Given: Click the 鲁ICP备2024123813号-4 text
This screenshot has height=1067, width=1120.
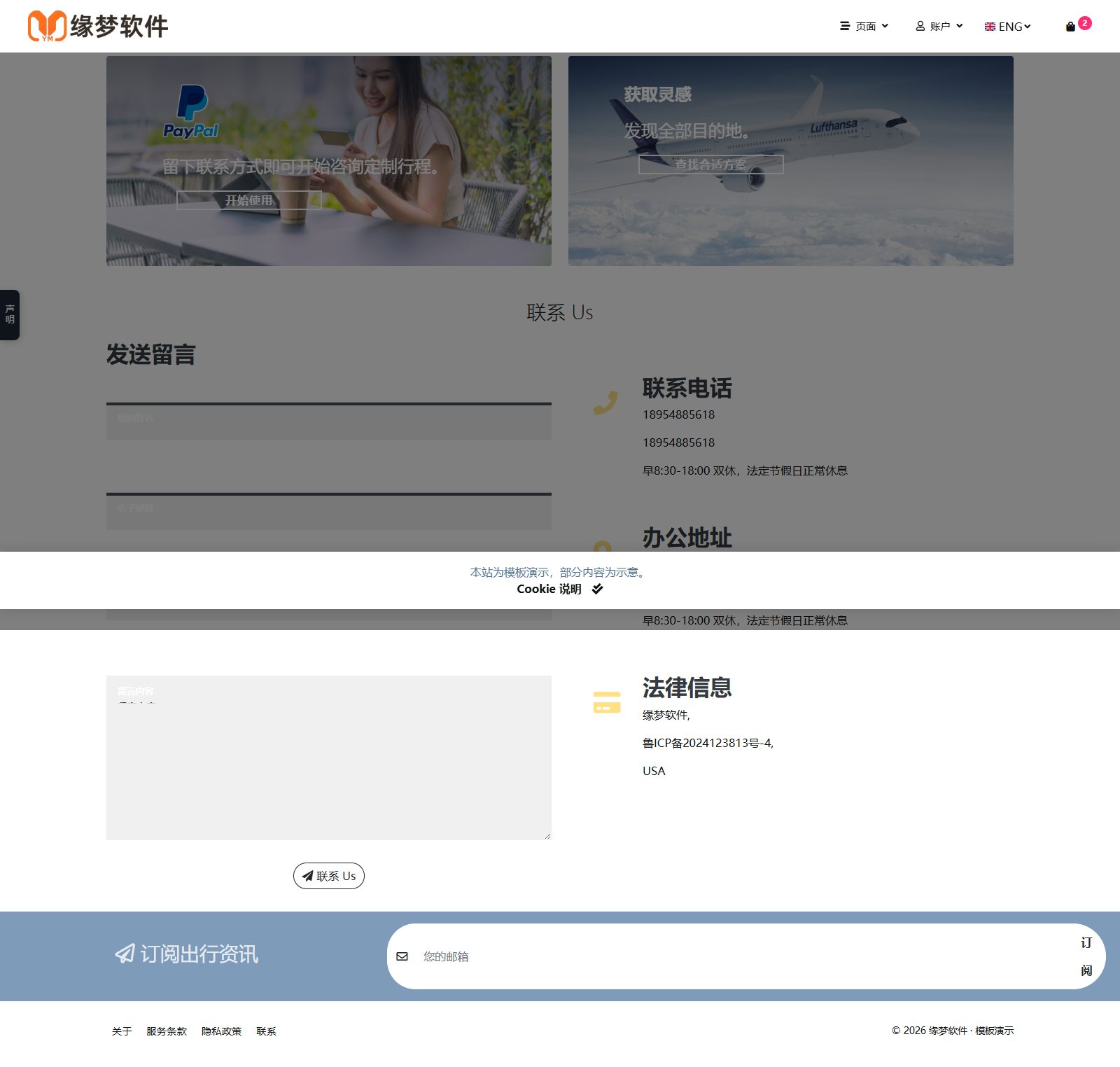Looking at the screenshot, I should click(x=708, y=743).
